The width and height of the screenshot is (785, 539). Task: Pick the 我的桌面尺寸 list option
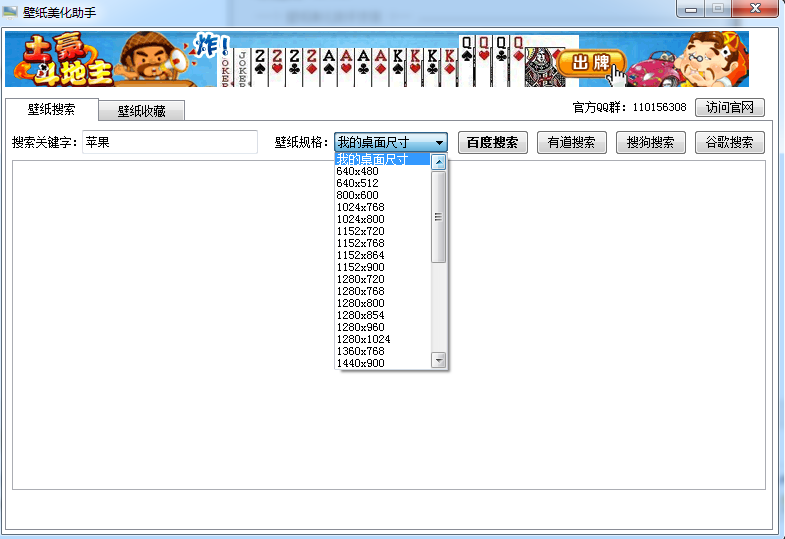click(x=372, y=160)
